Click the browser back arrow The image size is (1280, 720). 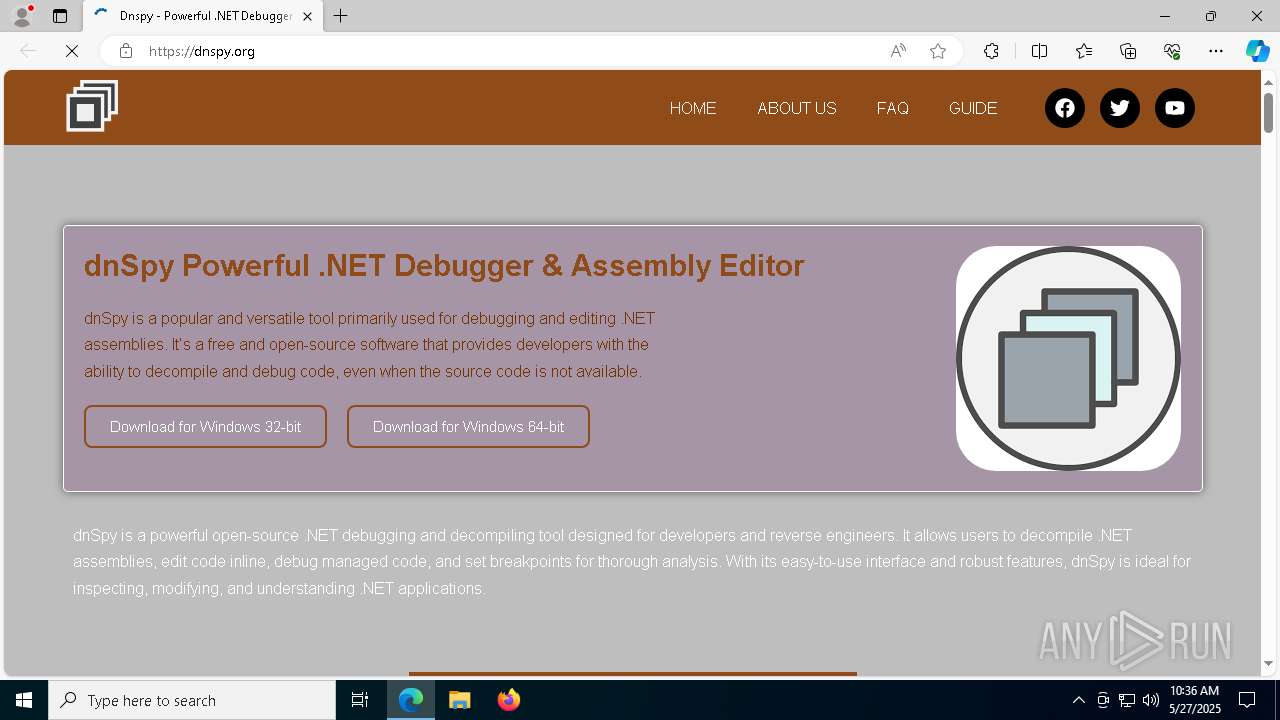click(x=28, y=51)
